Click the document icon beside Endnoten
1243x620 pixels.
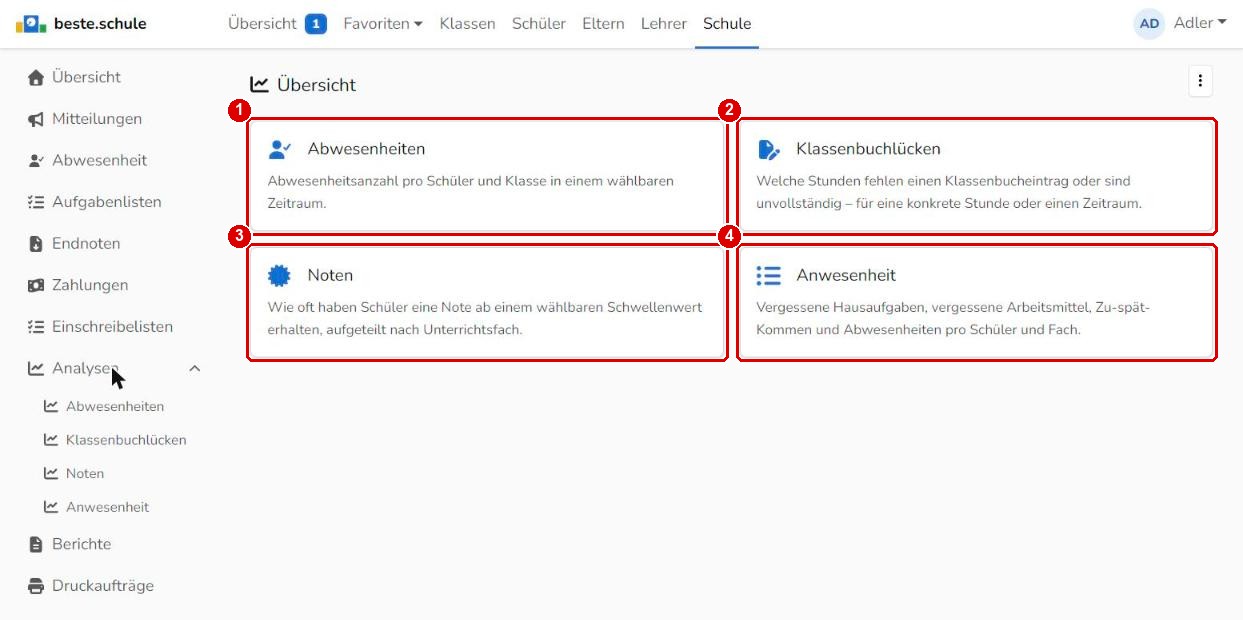click(x=36, y=244)
